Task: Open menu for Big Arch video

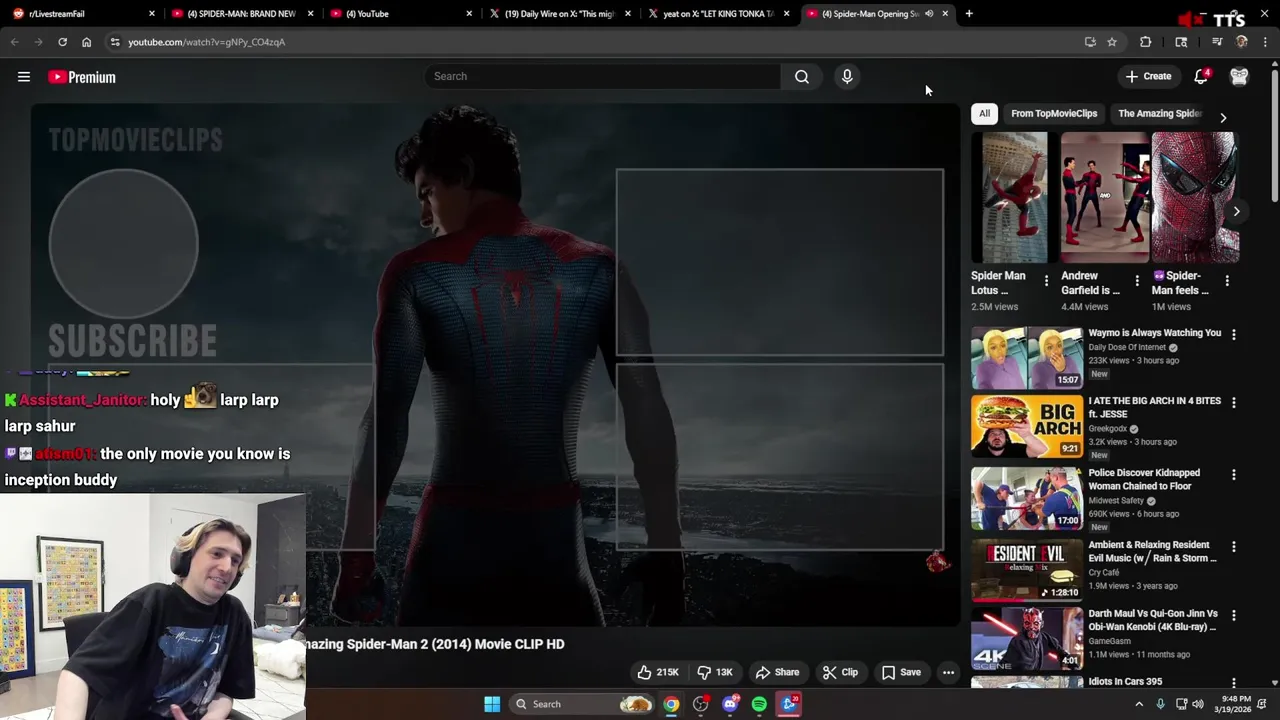Action: click(1233, 402)
